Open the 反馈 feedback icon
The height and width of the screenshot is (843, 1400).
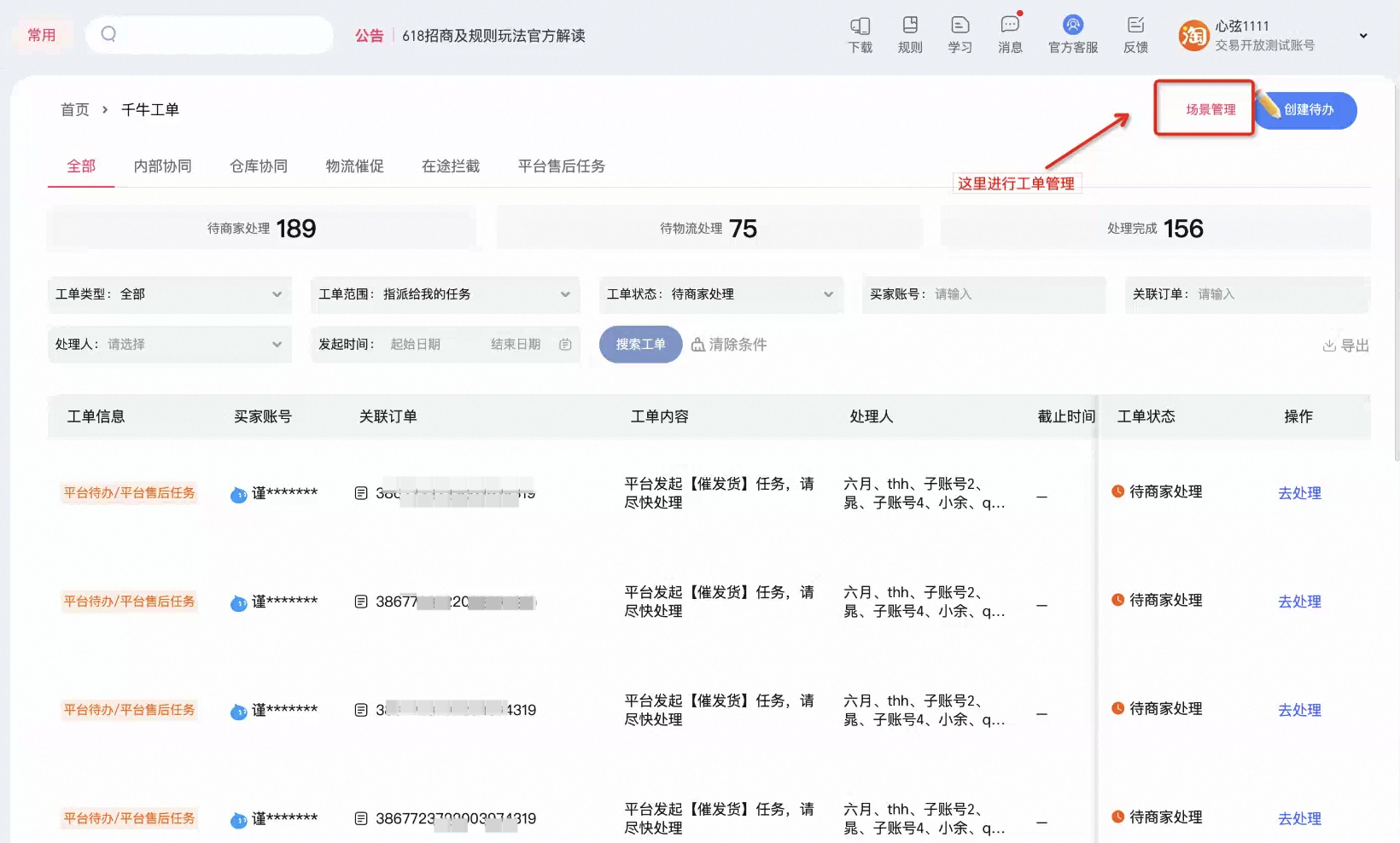[x=1135, y=26]
